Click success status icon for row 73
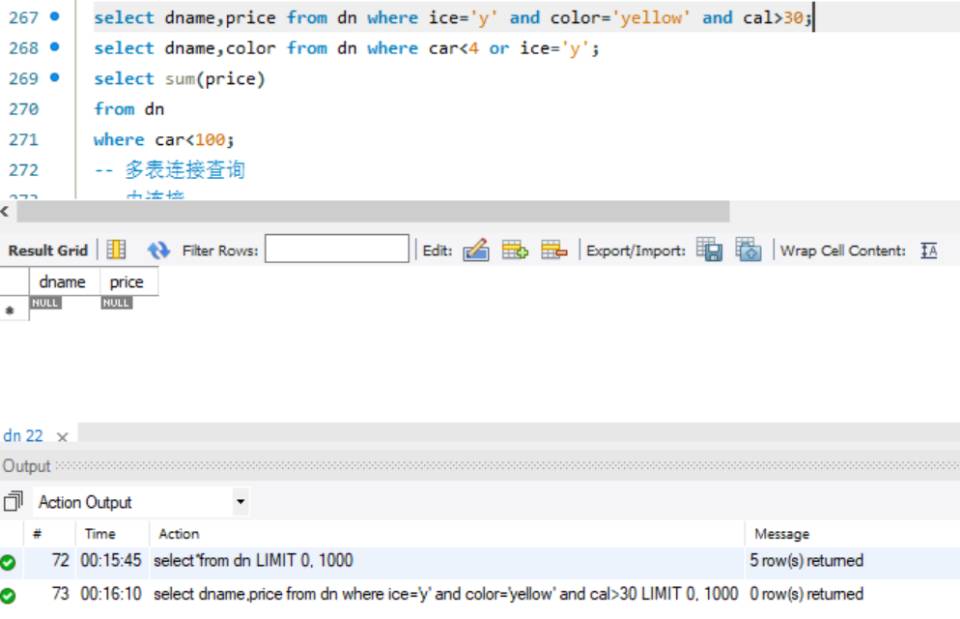The height and width of the screenshot is (619, 960). pos(8,595)
